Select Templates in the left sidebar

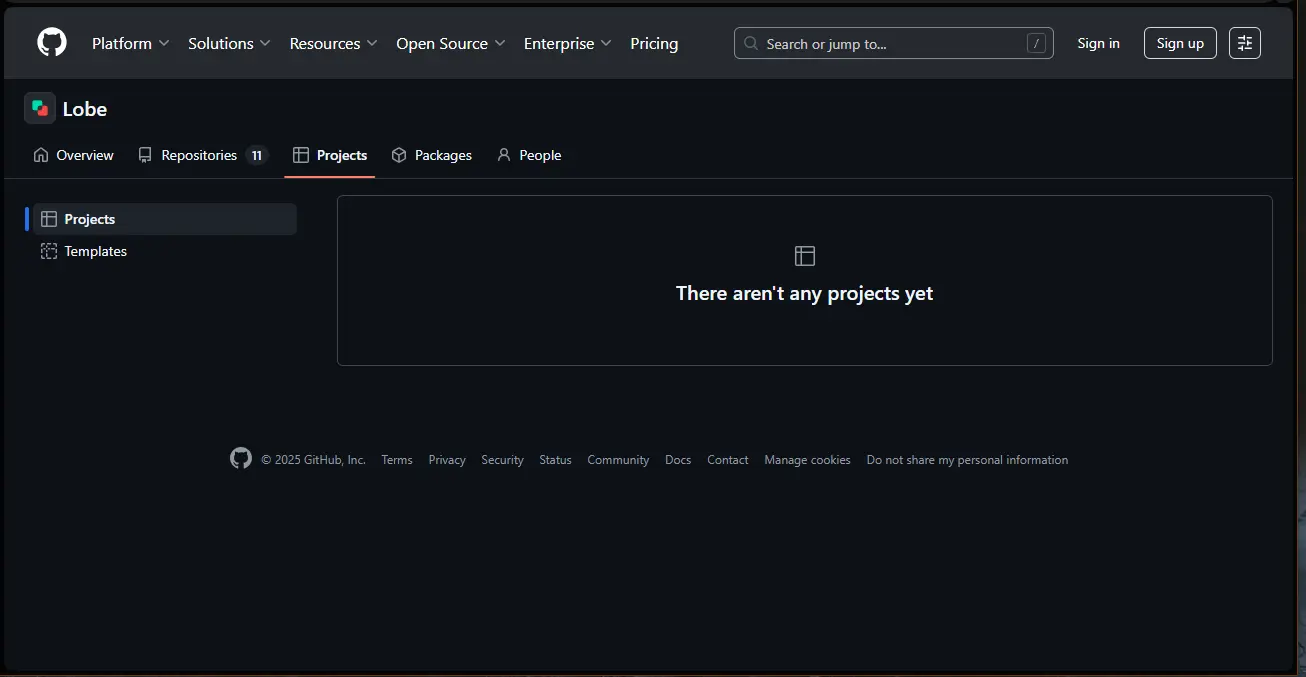165,251
